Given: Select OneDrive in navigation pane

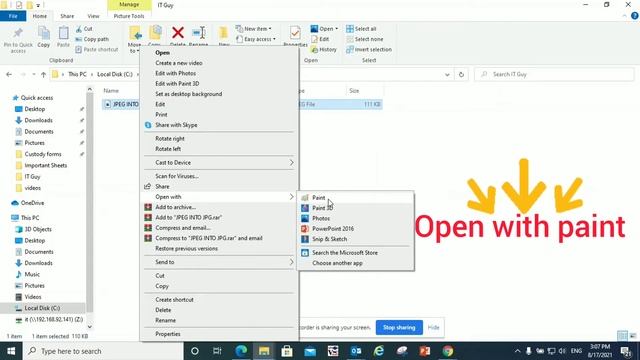Looking at the screenshot, I should coord(28,203).
